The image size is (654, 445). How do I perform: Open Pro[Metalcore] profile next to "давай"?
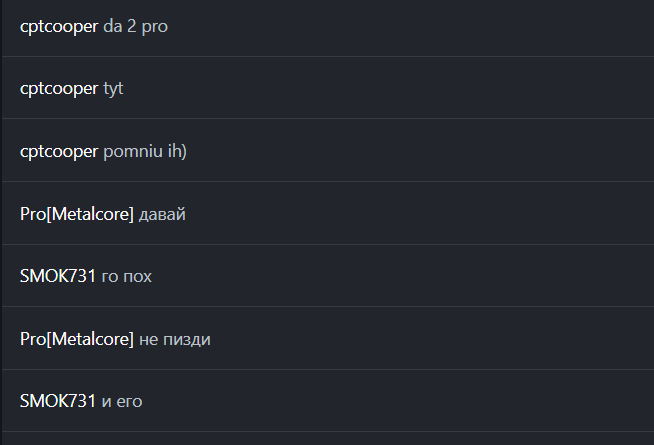(76, 215)
